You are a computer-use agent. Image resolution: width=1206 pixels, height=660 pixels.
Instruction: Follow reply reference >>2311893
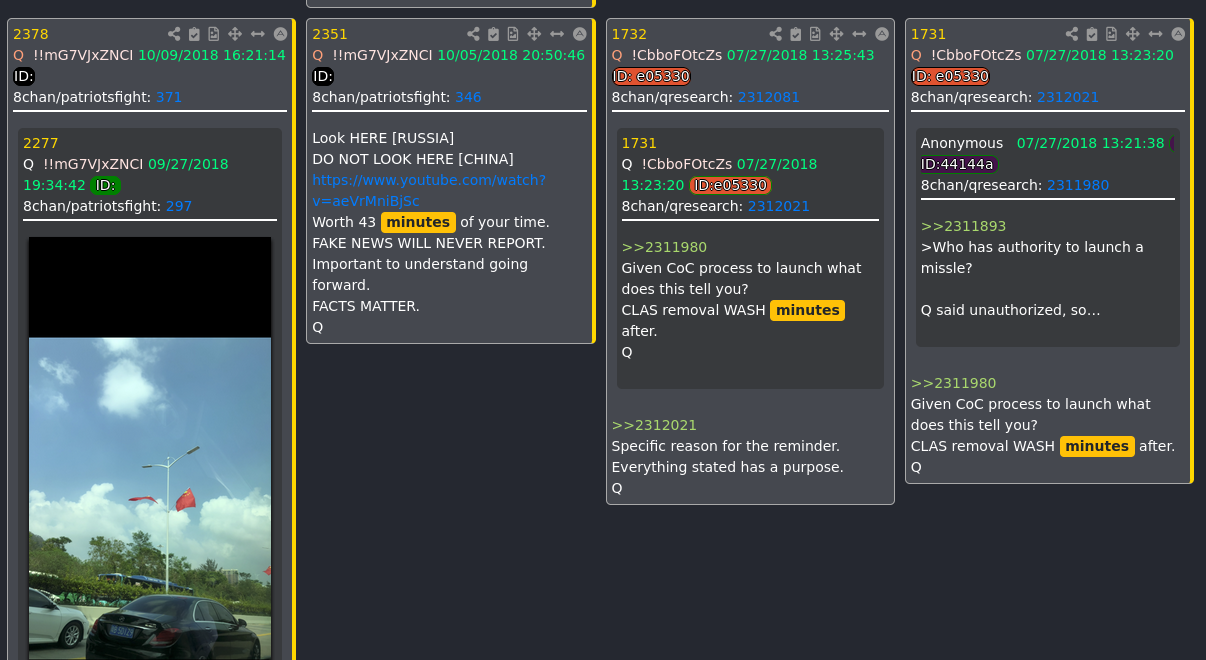pyautogui.click(x=963, y=226)
